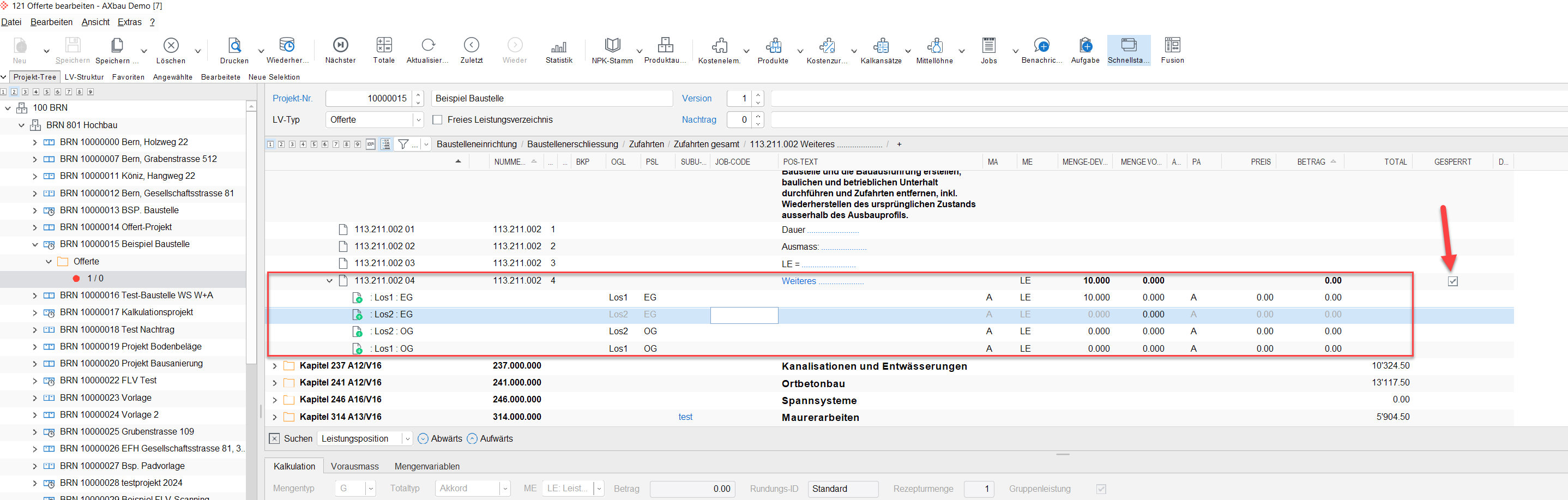
Task: Open the Kostenelemente puzzle icon
Action: (720, 46)
